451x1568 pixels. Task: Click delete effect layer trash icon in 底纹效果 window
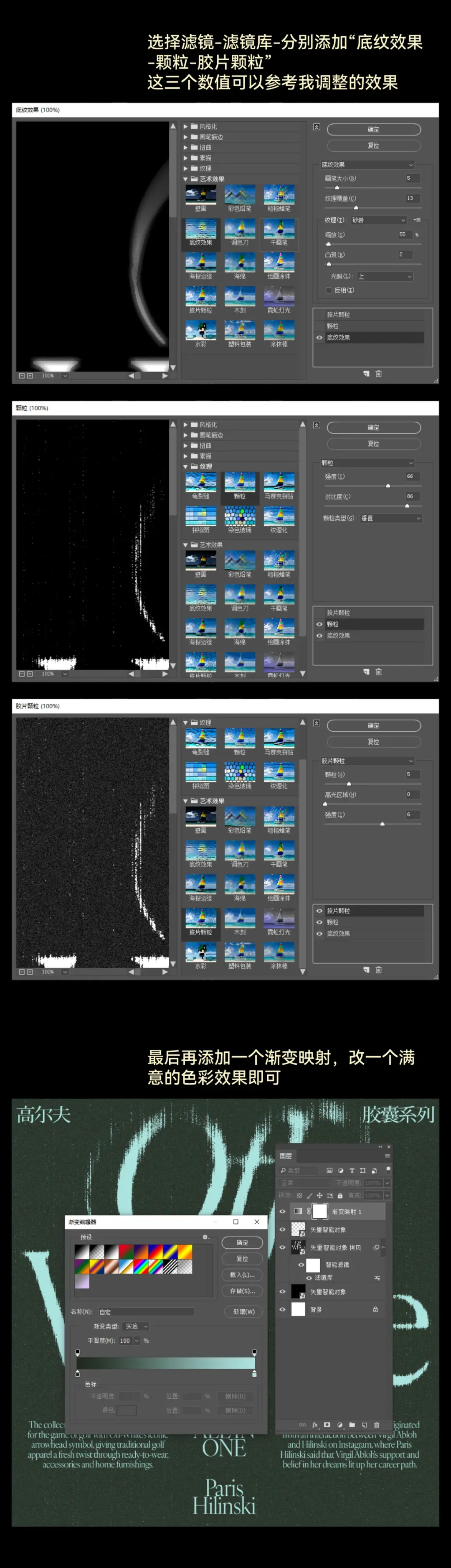coord(379,374)
